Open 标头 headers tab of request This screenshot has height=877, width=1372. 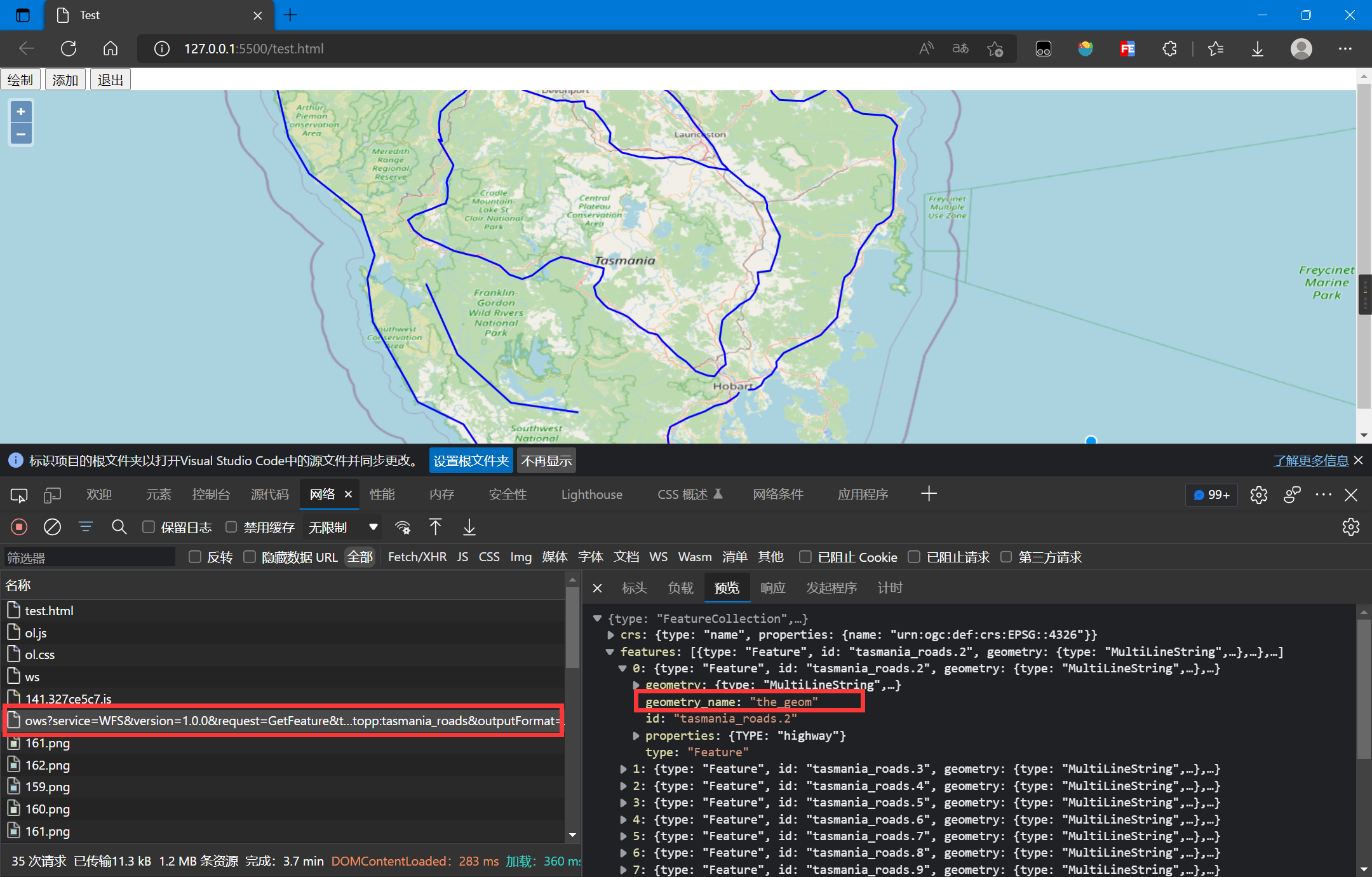click(634, 588)
